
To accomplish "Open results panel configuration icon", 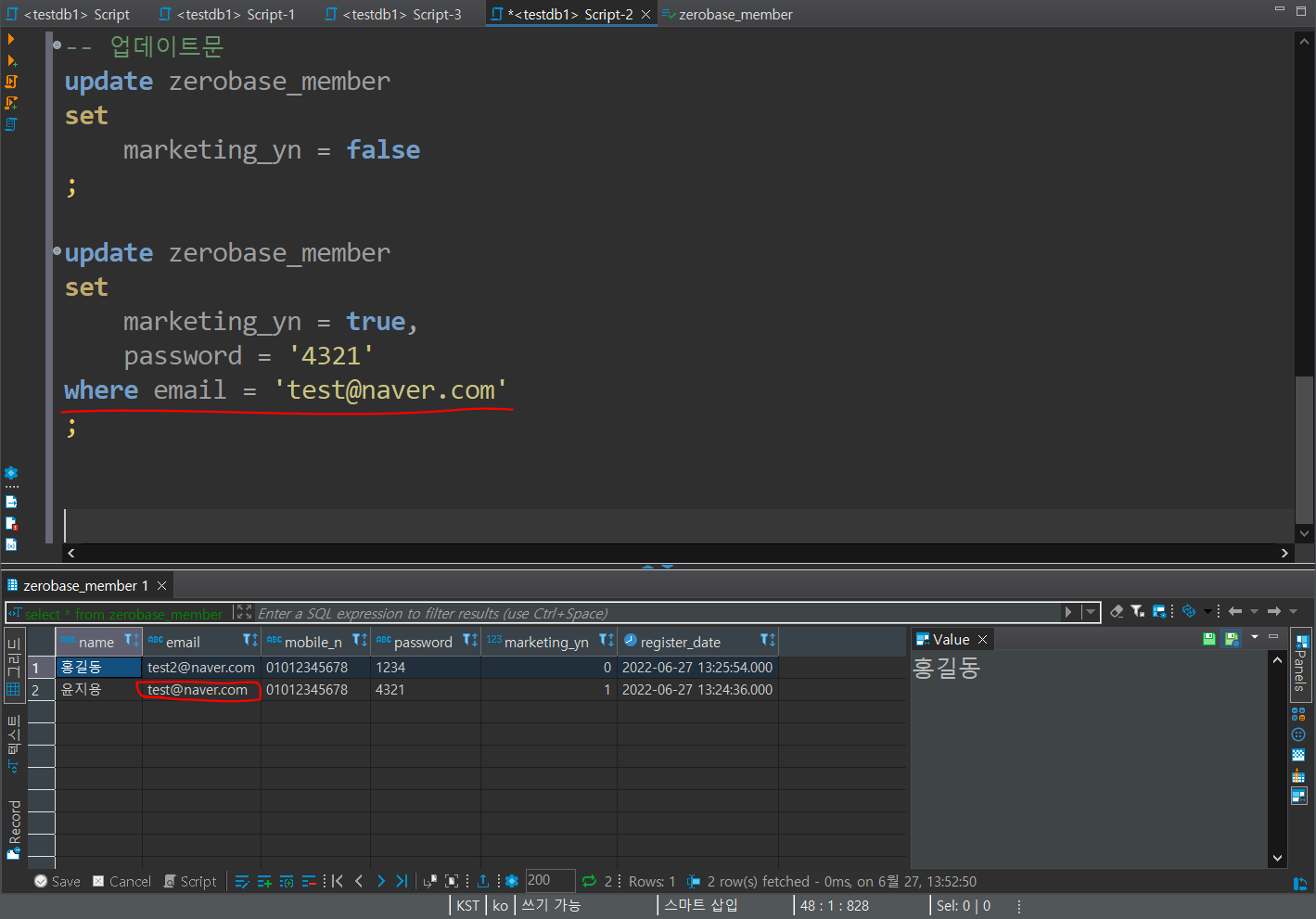I will 1159,611.
